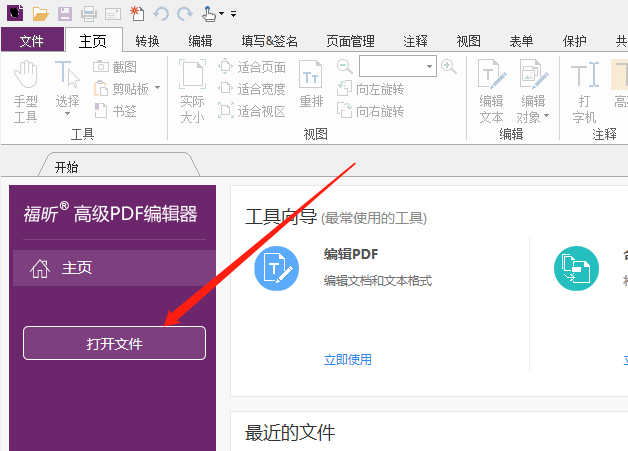Open the 文件 menu tab
The image size is (628, 451).
(x=32, y=41)
